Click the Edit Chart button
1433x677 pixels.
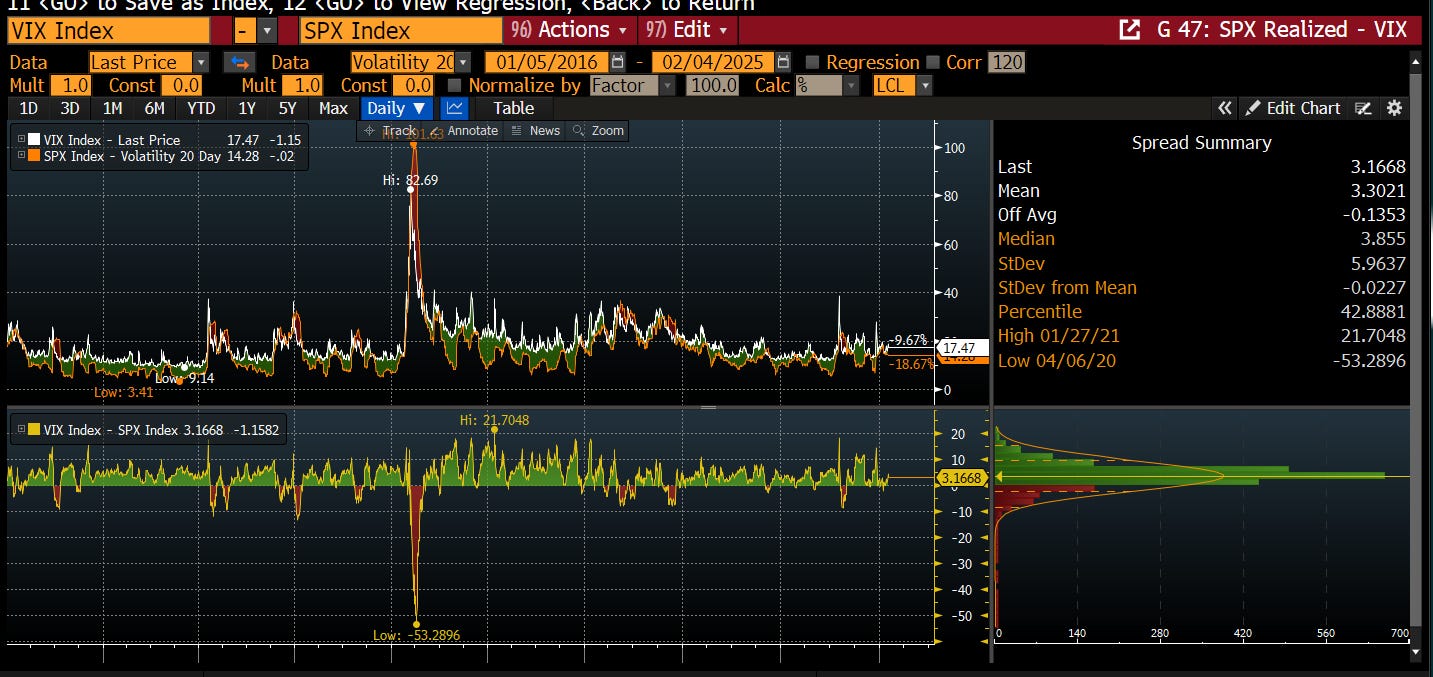[x=1292, y=108]
